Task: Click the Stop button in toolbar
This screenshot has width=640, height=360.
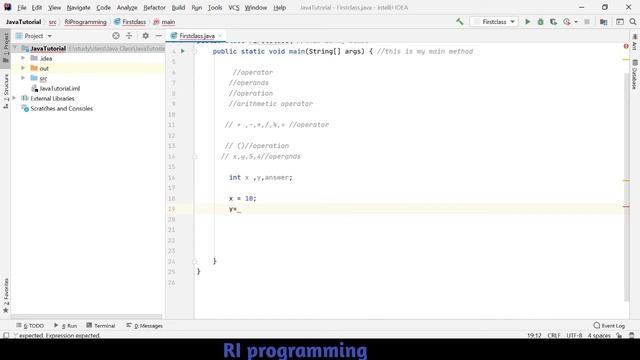Action: tap(587, 22)
